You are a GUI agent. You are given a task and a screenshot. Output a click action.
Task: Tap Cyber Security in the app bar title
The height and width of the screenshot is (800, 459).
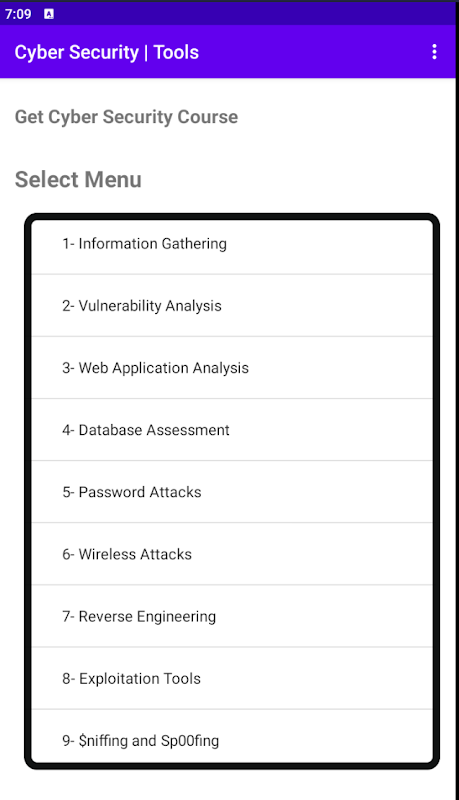coord(76,53)
